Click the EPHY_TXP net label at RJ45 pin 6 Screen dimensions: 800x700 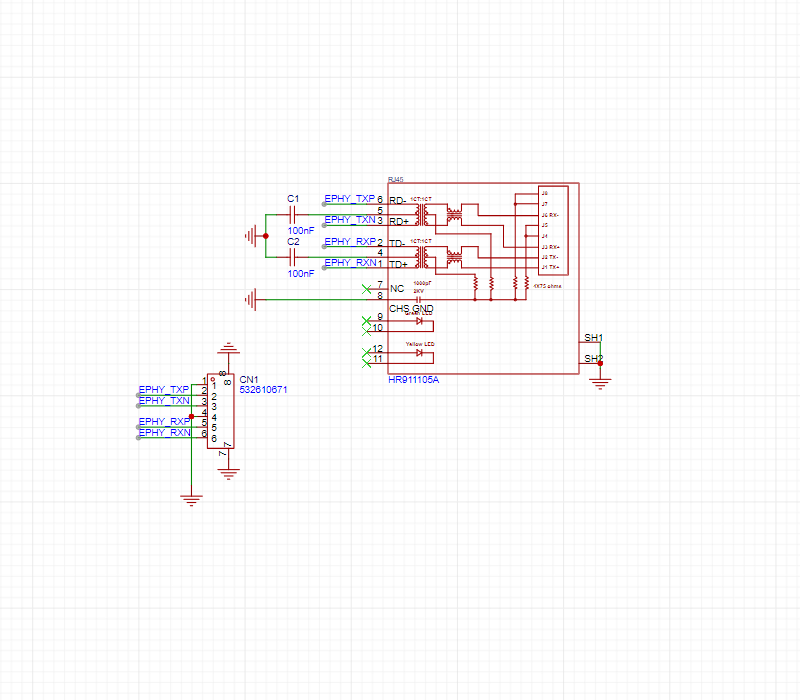click(x=349, y=199)
